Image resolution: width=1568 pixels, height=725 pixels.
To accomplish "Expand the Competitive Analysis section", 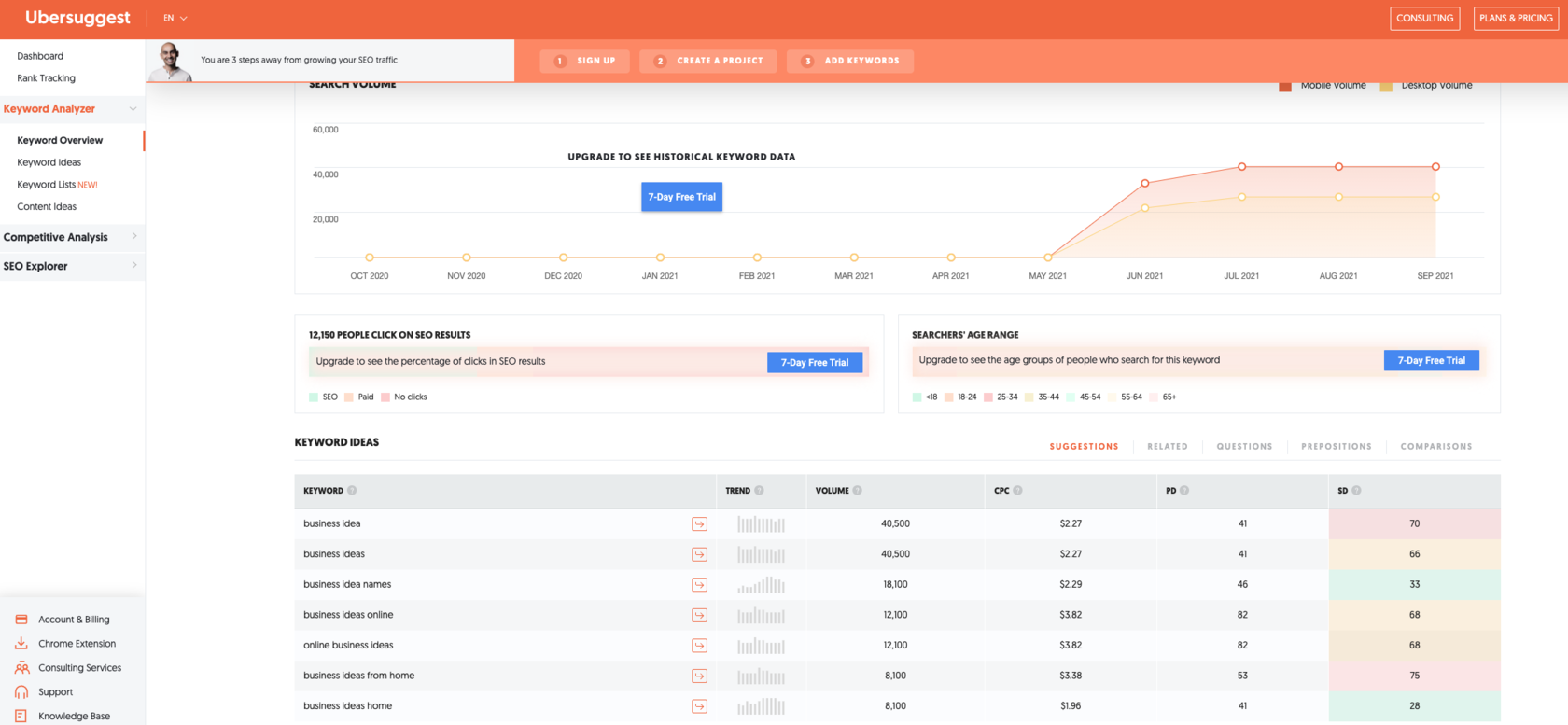I will tap(134, 237).
